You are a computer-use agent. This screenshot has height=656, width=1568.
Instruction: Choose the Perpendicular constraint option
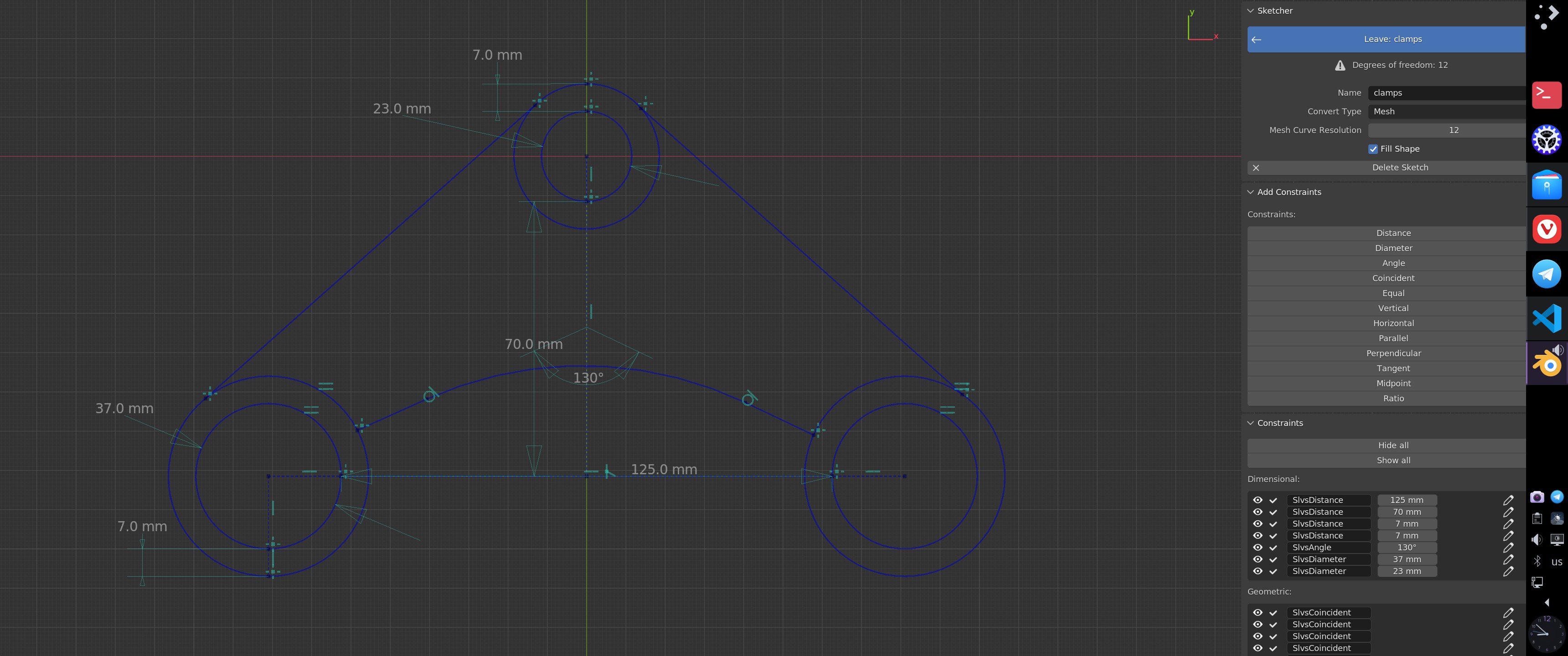[1393, 354]
